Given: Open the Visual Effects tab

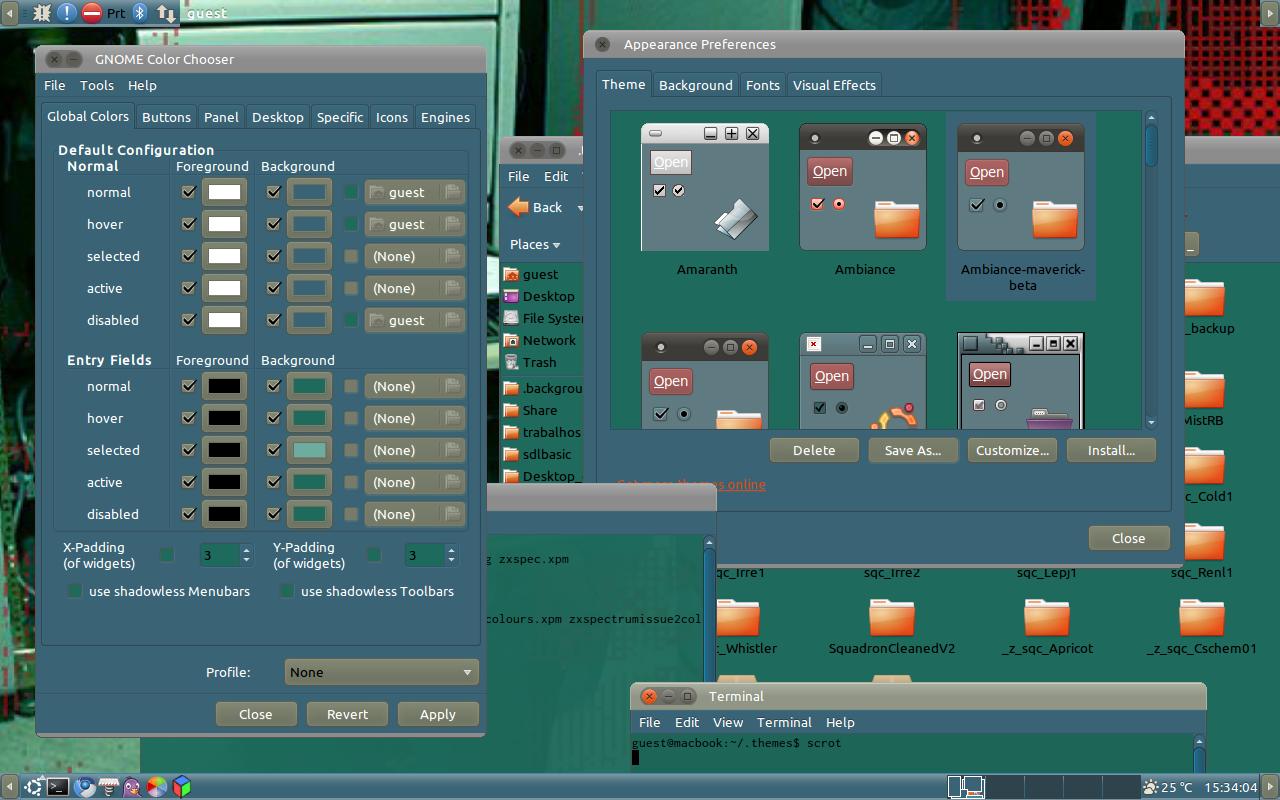Looking at the screenshot, I should click(834, 85).
